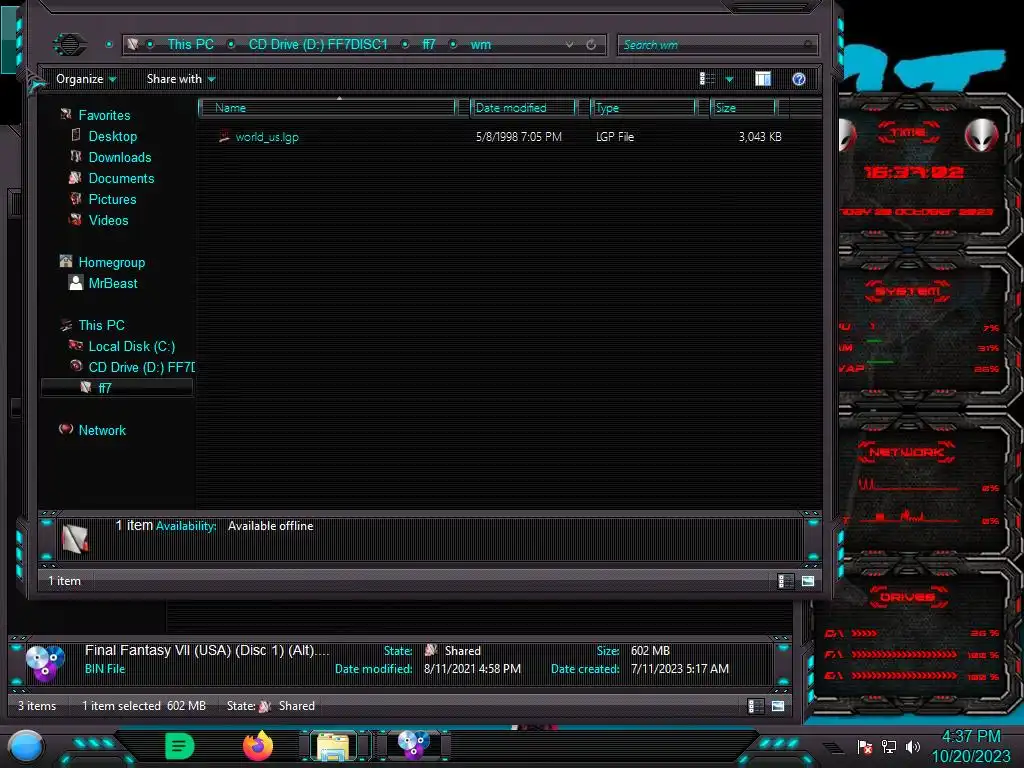Screen dimensions: 1024x768
Task: Open the disc imaging app on taskbar
Action: 413,746
